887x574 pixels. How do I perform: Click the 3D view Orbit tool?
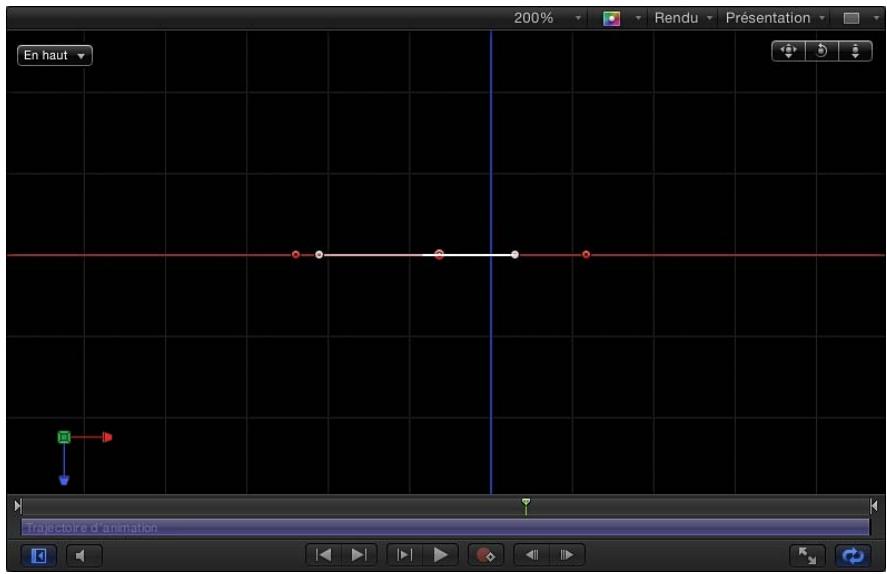pos(821,51)
